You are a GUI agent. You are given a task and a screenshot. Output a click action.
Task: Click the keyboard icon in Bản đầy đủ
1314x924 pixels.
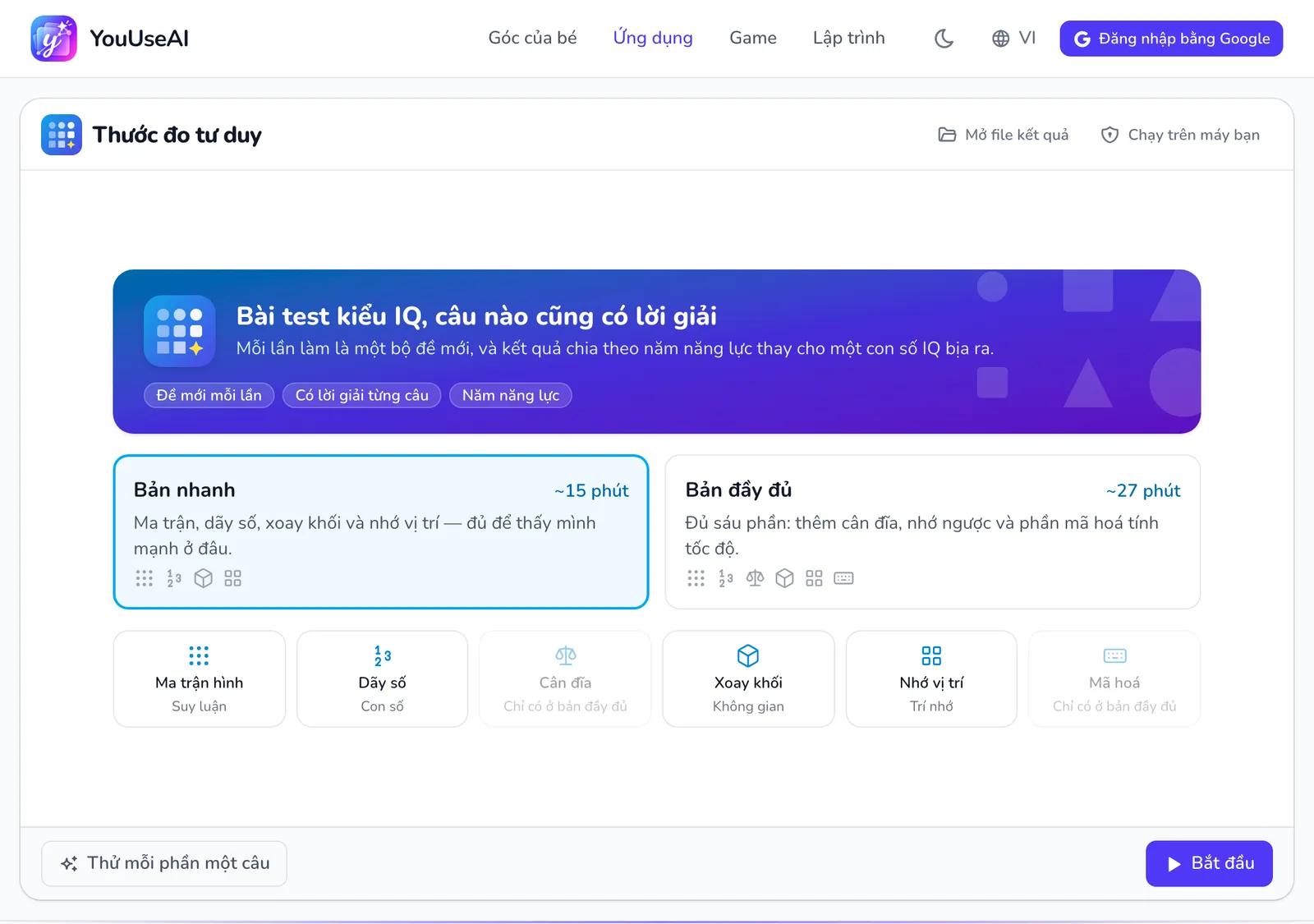[843, 578]
